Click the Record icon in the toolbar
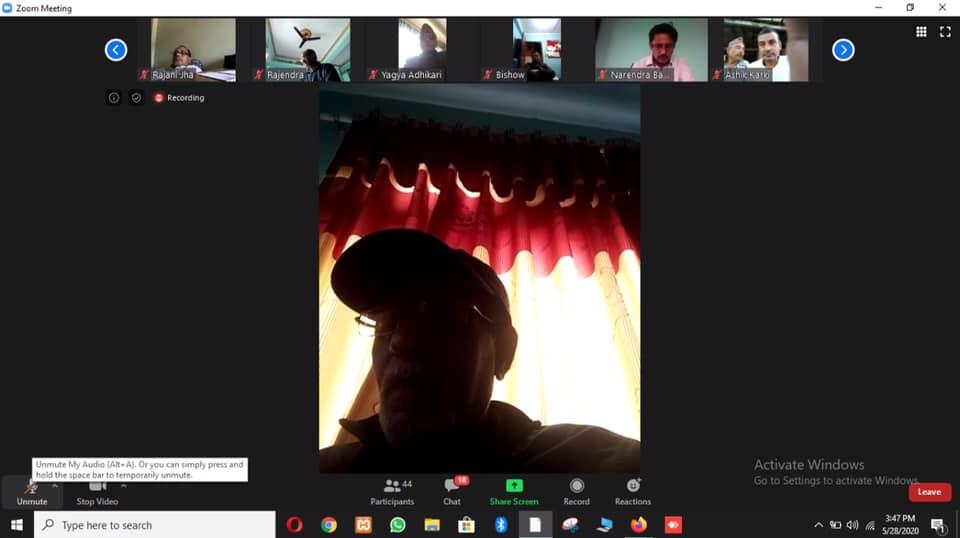Image resolution: width=960 pixels, height=538 pixels. click(576, 486)
